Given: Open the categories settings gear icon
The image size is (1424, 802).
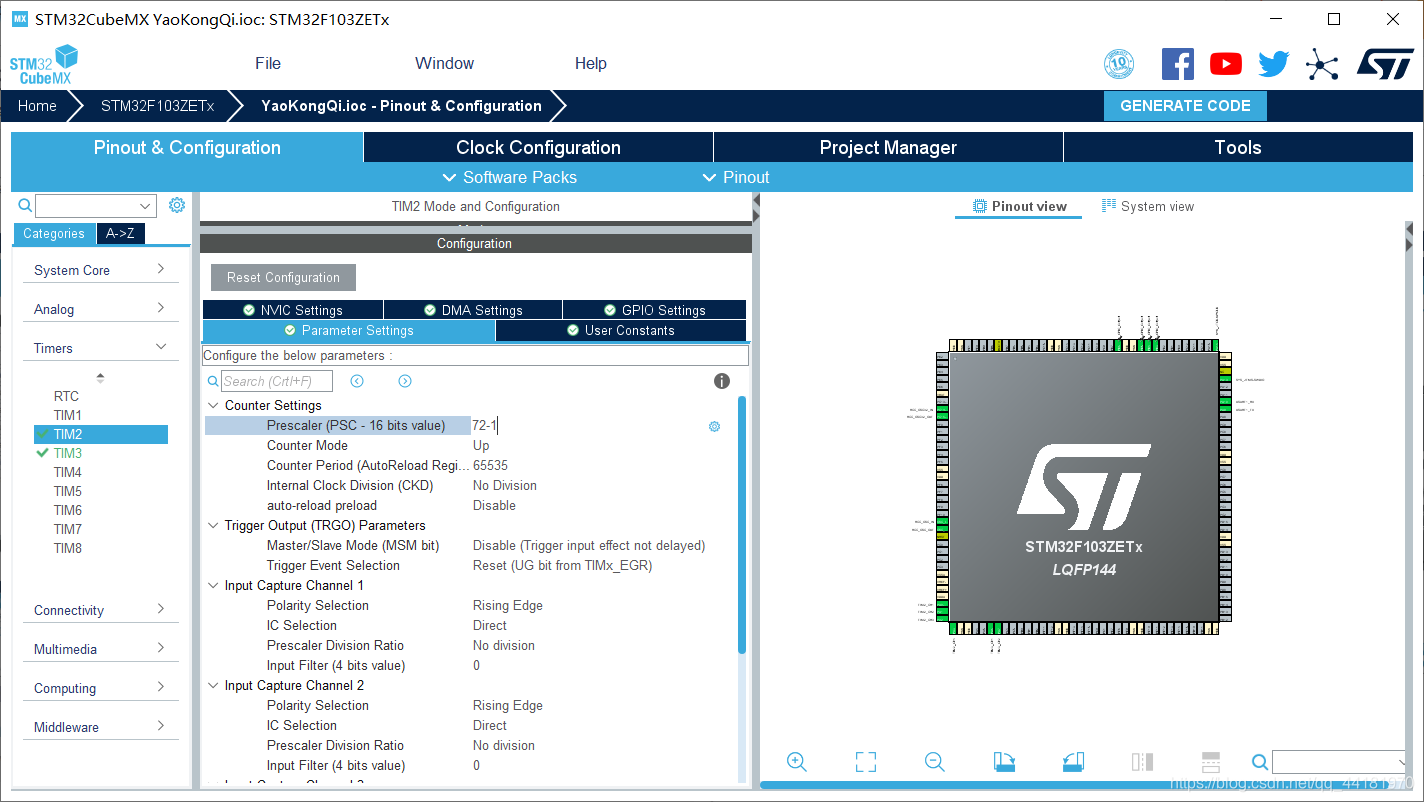Looking at the screenshot, I should click(x=177, y=205).
